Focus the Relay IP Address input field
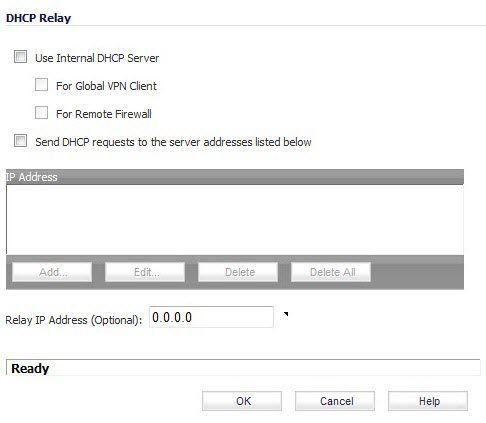The height and width of the screenshot is (423, 486). point(211,317)
